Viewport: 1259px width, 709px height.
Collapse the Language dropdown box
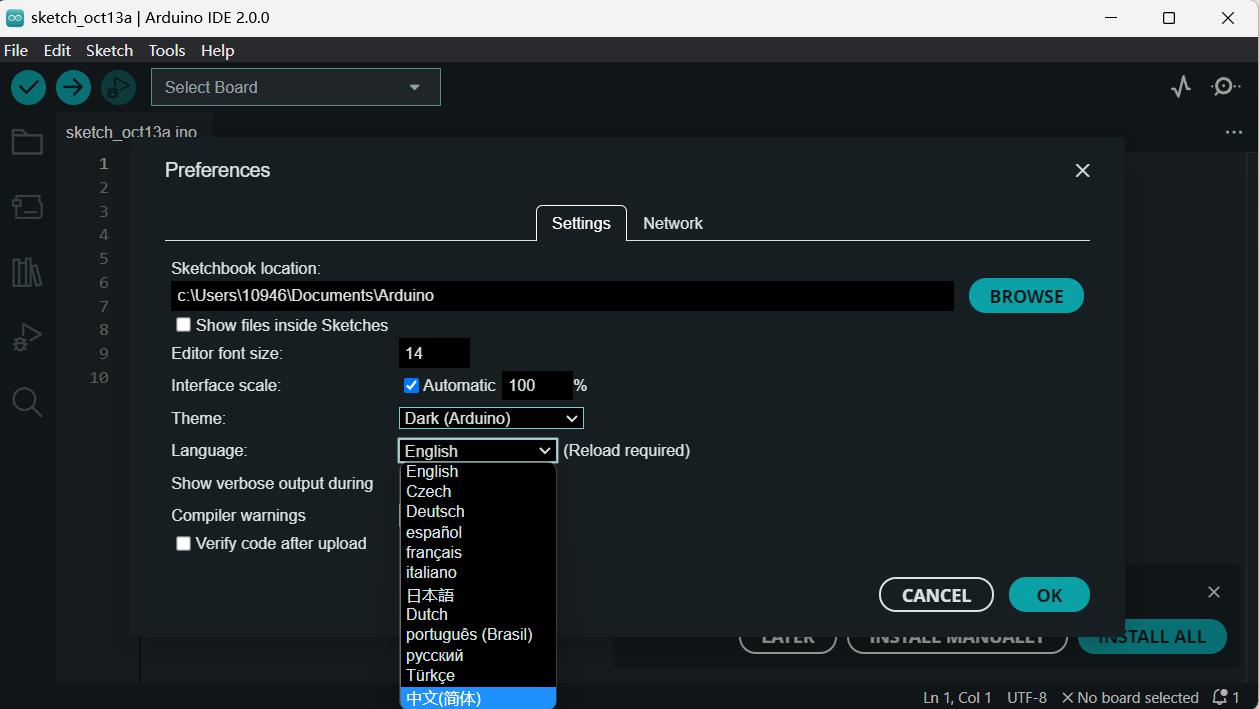click(478, 451)
